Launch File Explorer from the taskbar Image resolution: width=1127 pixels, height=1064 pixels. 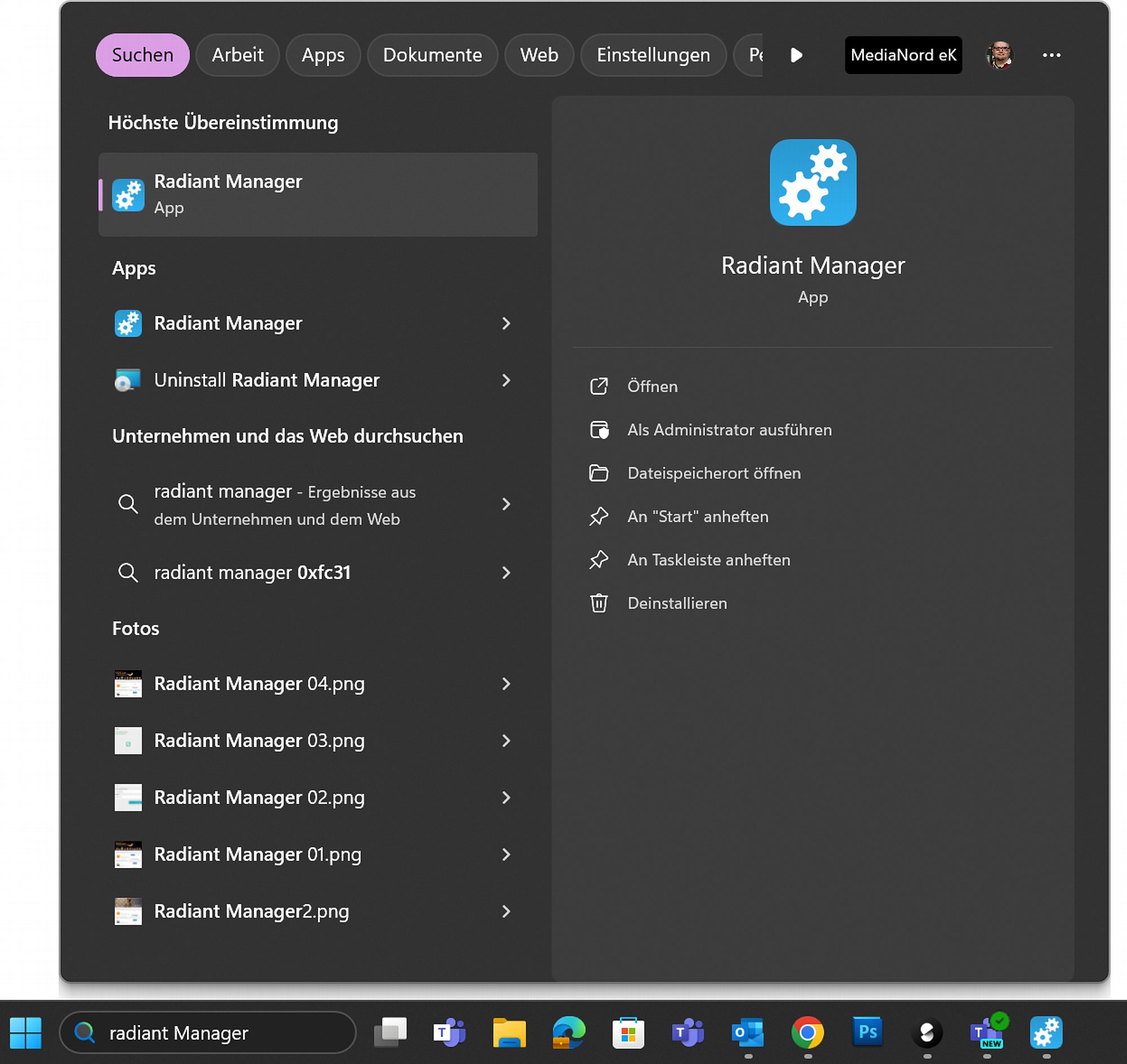coord(509,1032)
